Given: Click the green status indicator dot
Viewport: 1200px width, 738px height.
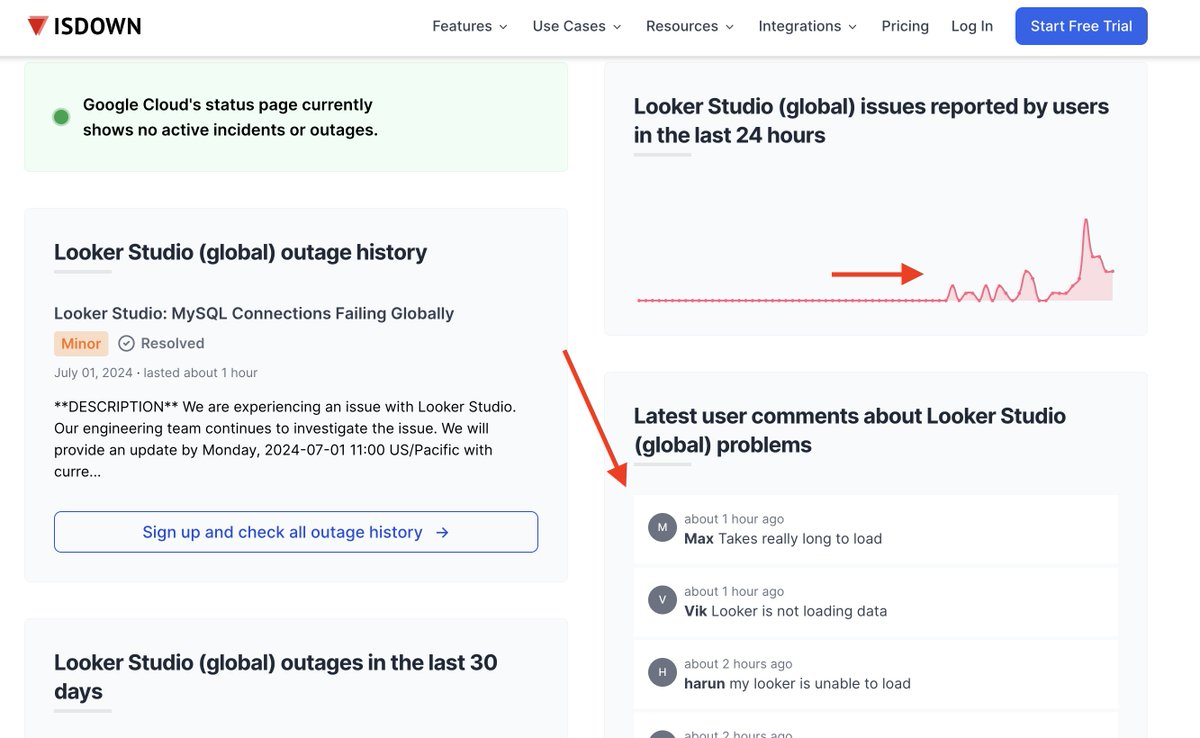Looking at the screenshot, I should coord(61,117).
